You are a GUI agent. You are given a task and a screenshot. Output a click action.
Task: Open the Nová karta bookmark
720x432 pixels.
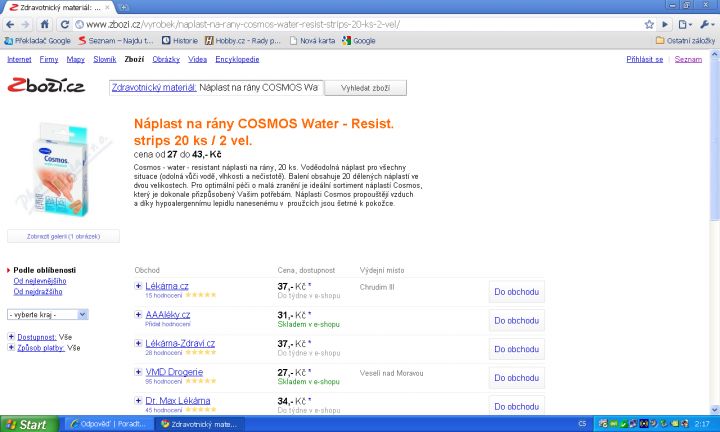tap(312, 41)
